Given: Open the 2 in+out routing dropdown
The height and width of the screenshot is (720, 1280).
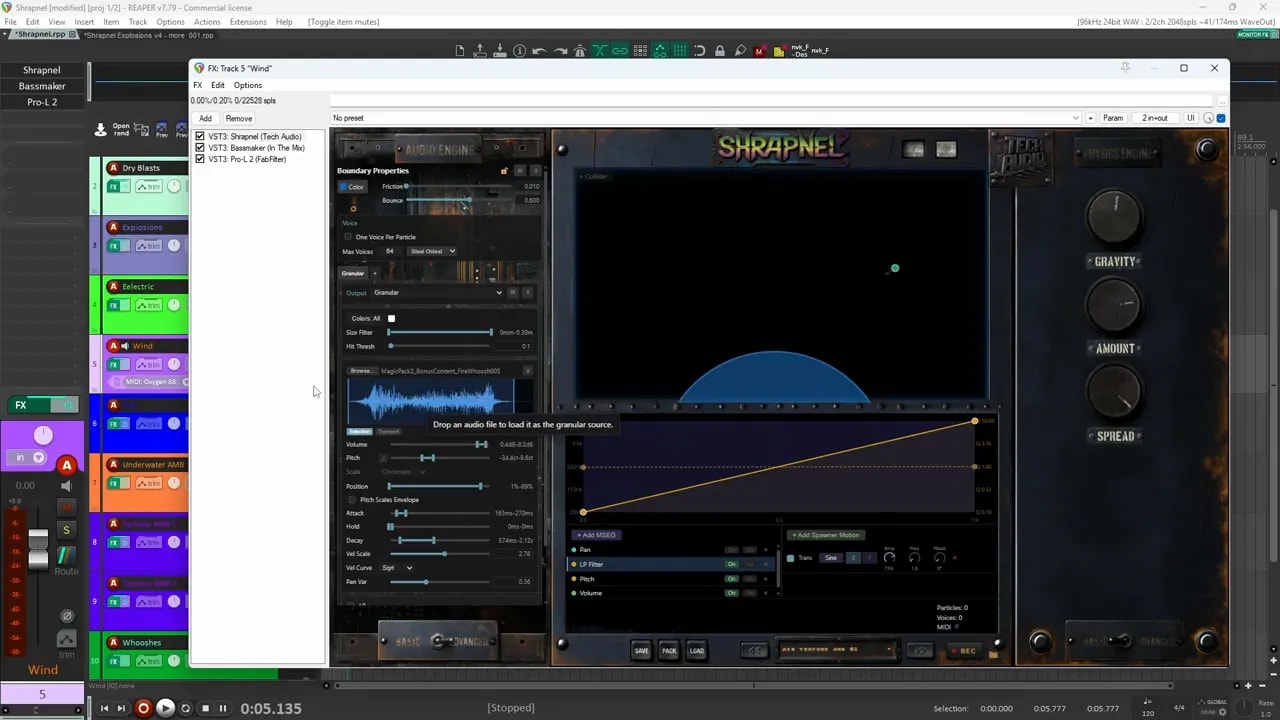Looking at the screenshot, I should tap(1155, 118).
